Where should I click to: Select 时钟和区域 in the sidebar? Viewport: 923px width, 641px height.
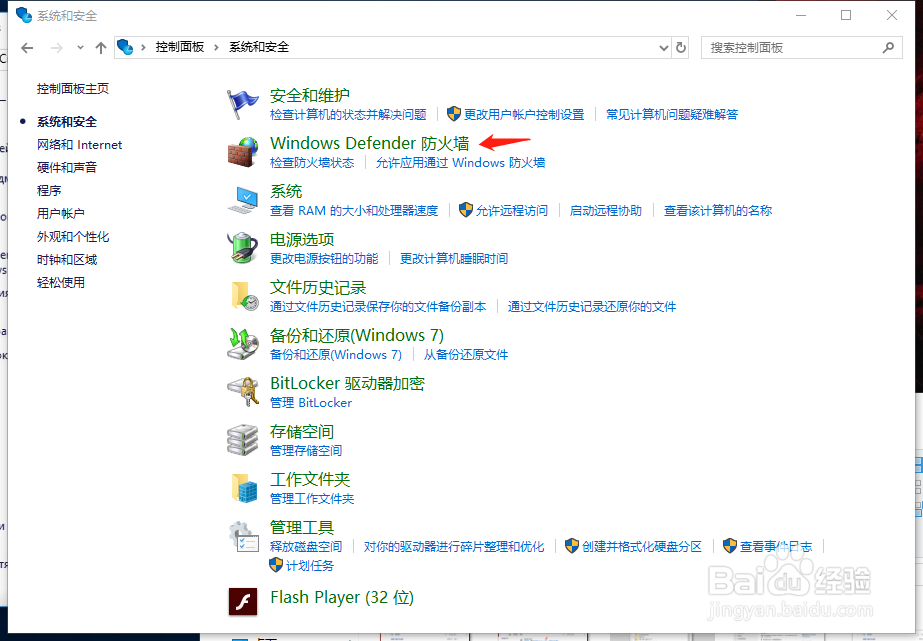point(67,260)
